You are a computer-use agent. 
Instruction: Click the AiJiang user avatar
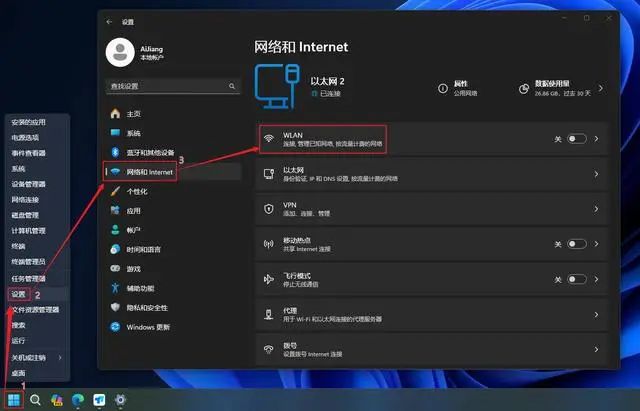pyautogui.click(x=120, y=52)
